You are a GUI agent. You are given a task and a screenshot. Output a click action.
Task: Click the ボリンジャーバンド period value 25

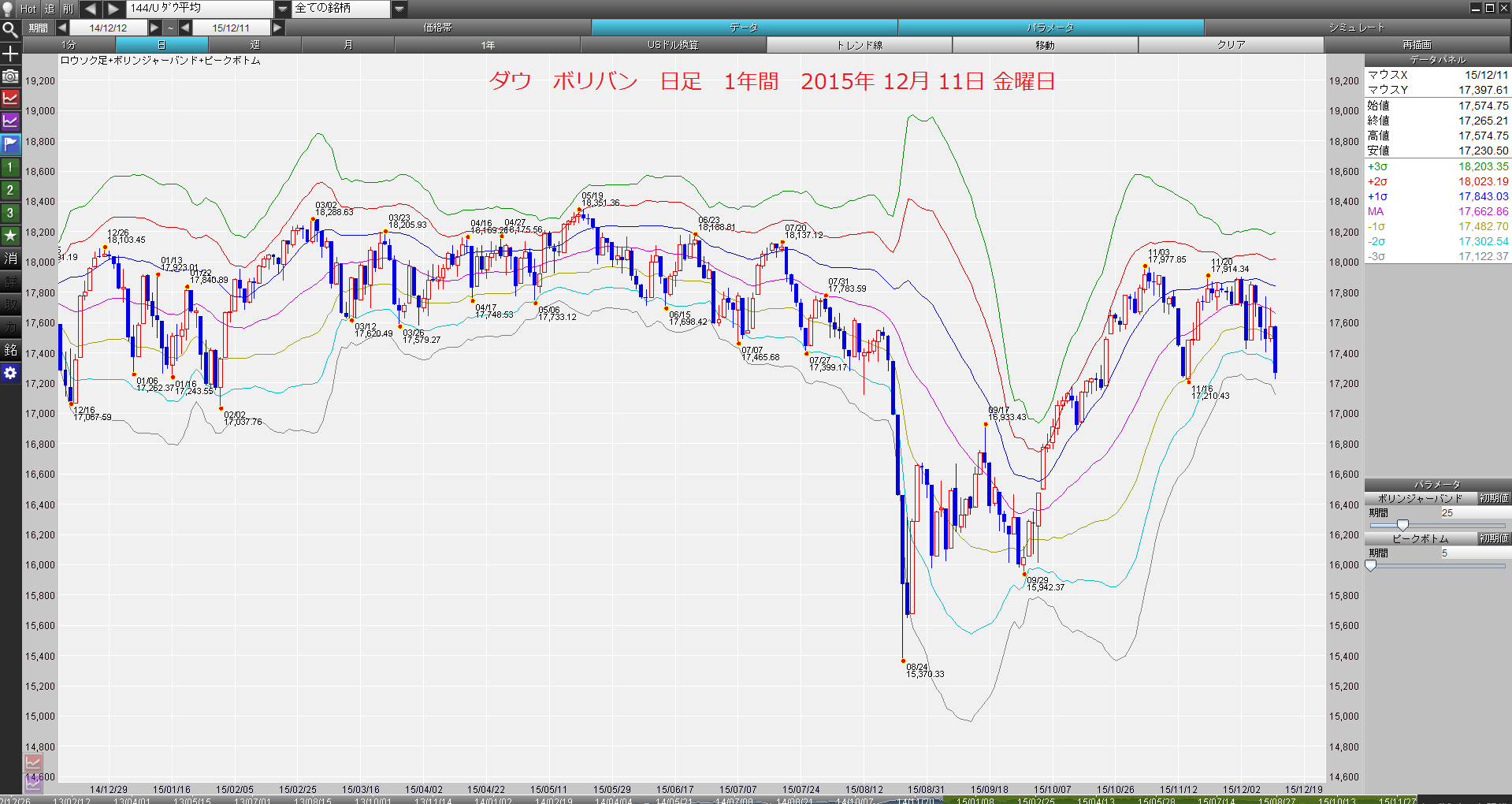[x=1475, y=512]
